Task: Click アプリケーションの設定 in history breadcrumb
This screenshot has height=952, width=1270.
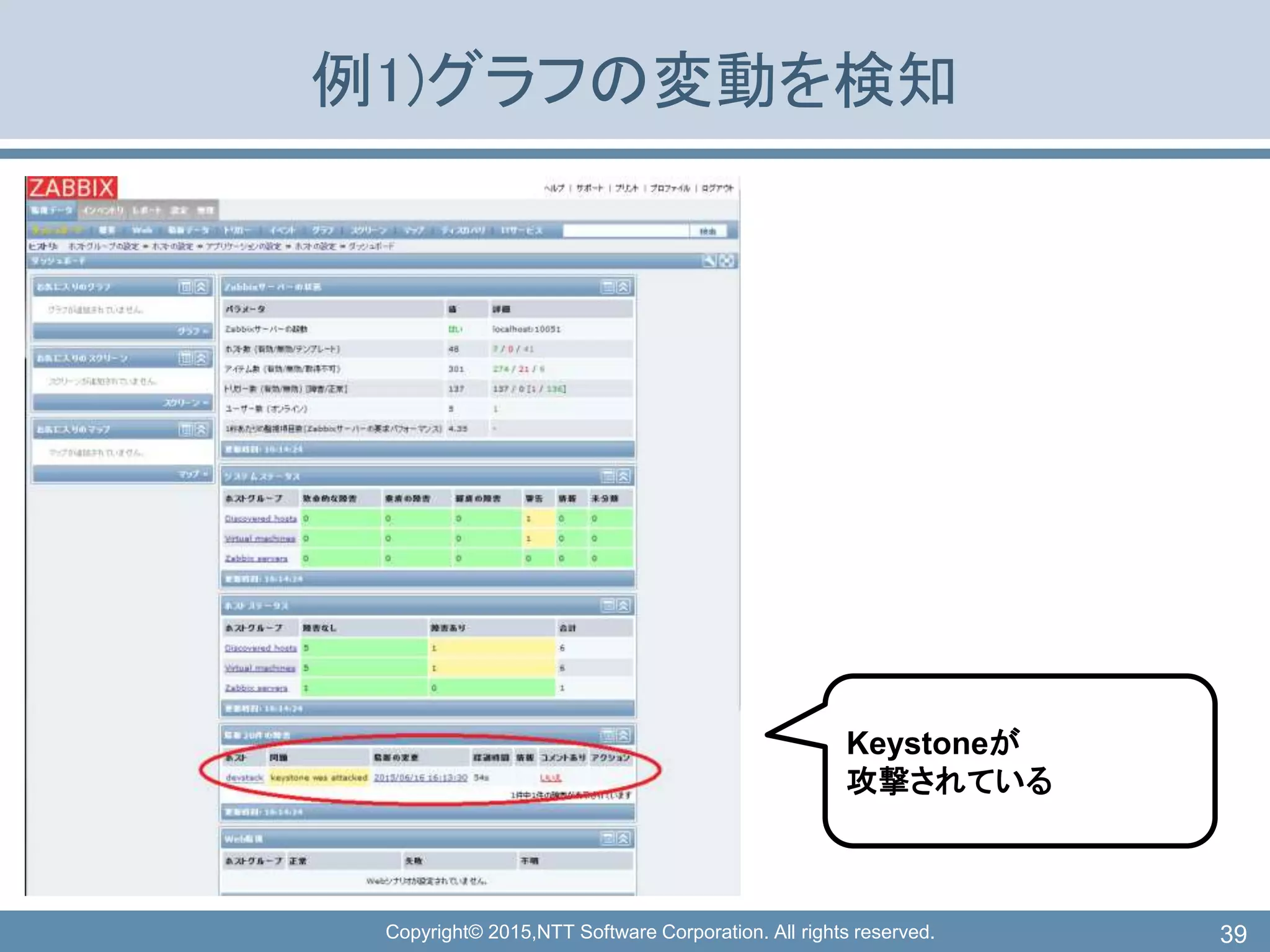Action: [x=244, y=246]
